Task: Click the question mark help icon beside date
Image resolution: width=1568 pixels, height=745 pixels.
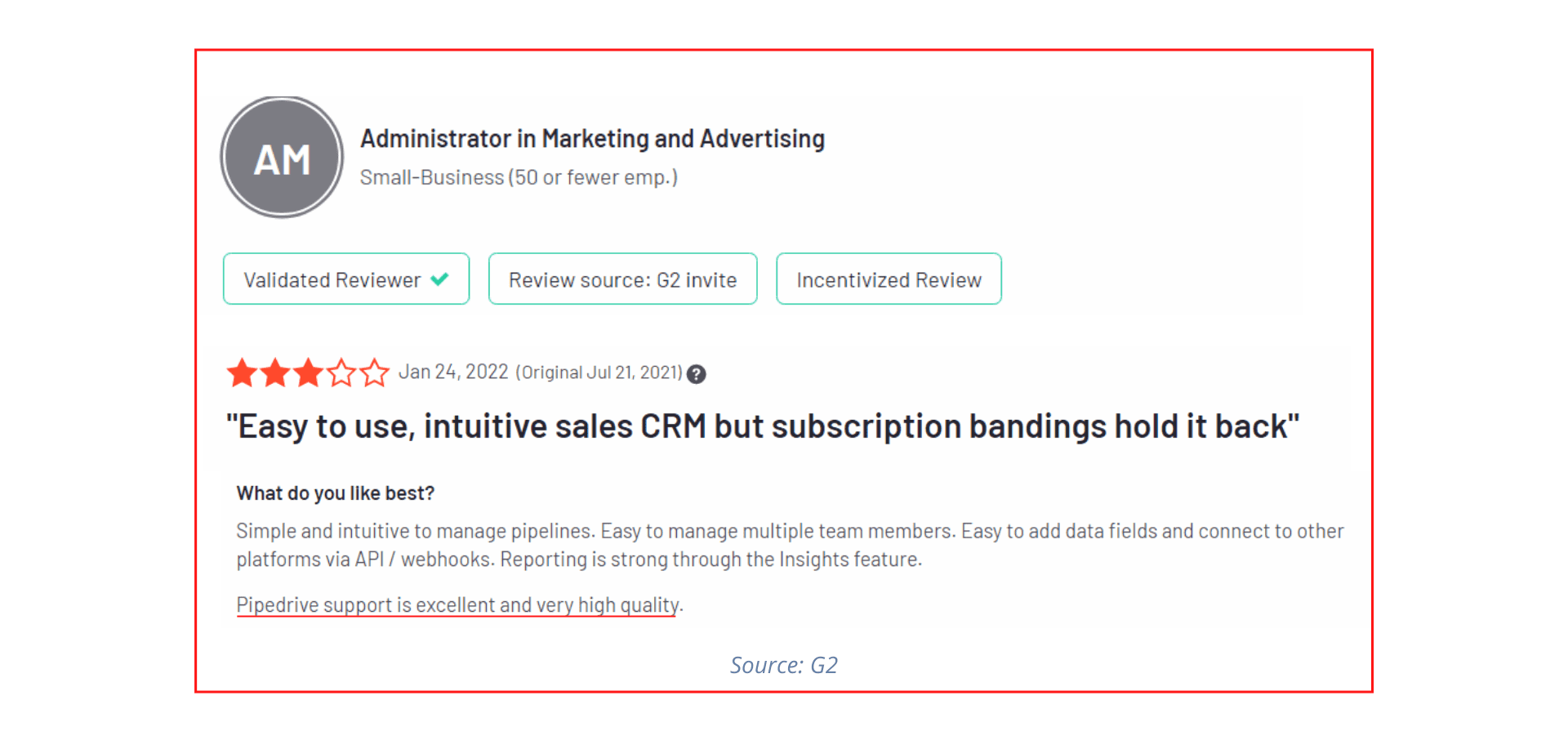Action: click(696, 374)
